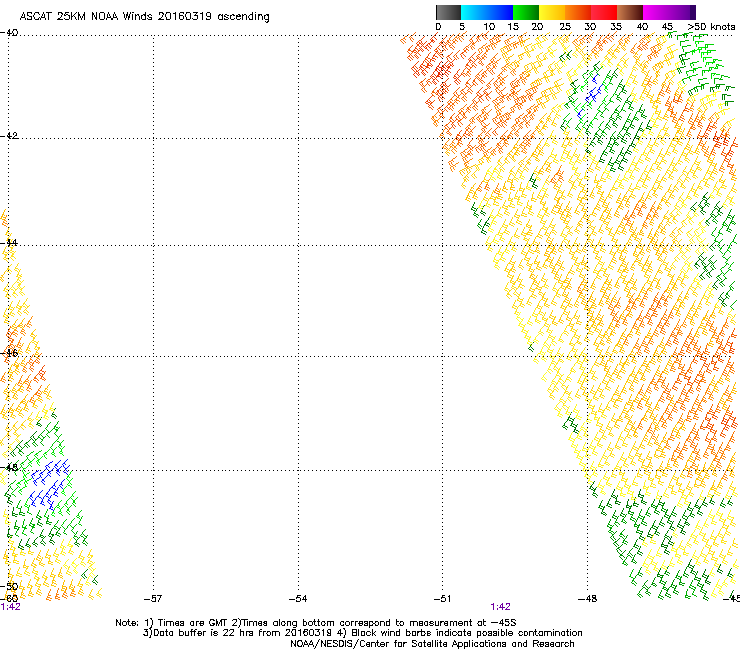Screen dimensions: 740x650
Task: Click the -44 latitude axis label
Action: coord(9,243)
